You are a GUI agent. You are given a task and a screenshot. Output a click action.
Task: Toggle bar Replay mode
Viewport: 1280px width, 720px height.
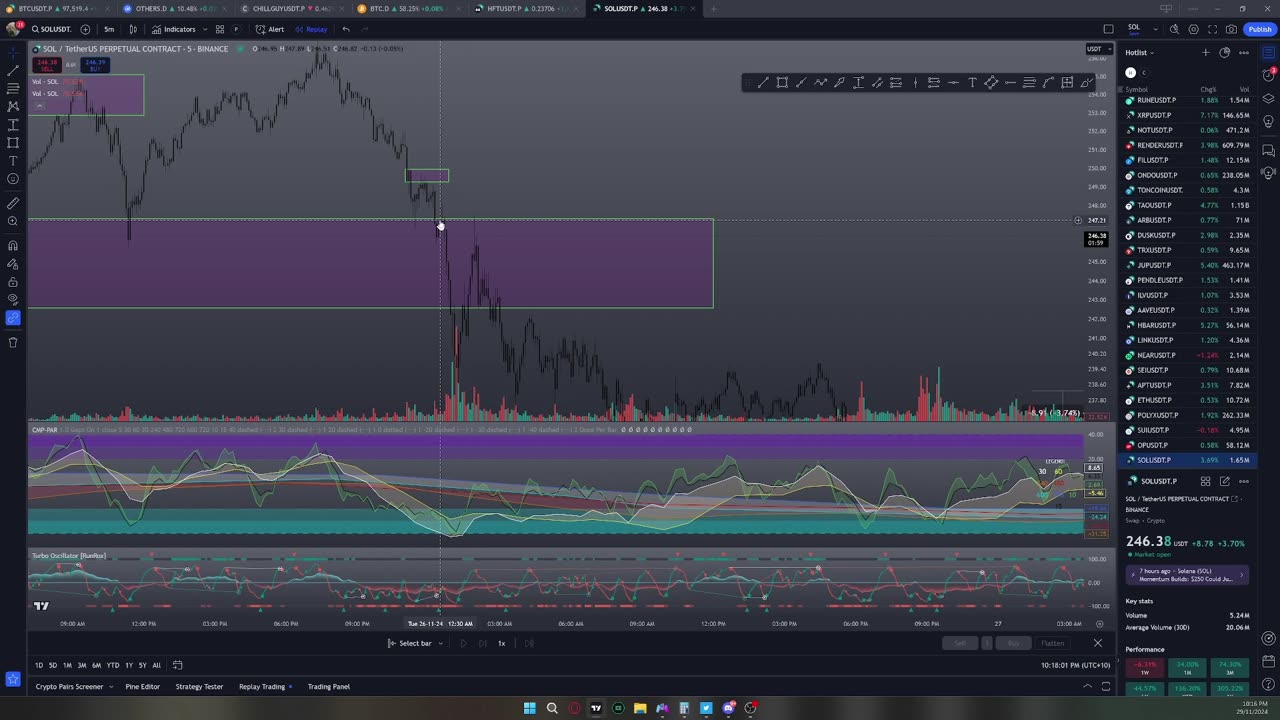[x=311, y=29]
